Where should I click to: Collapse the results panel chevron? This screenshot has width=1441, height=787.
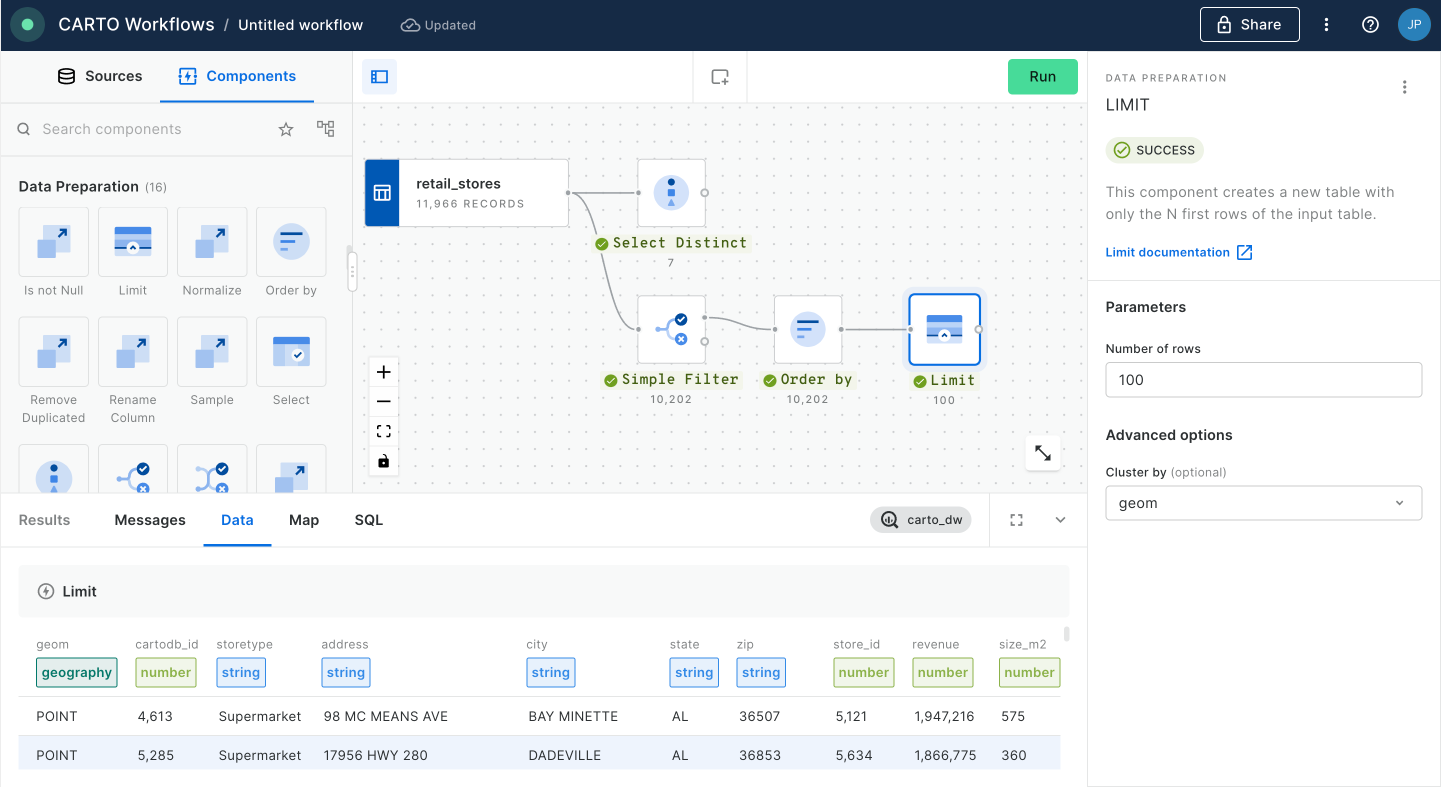click(1061, 520)
